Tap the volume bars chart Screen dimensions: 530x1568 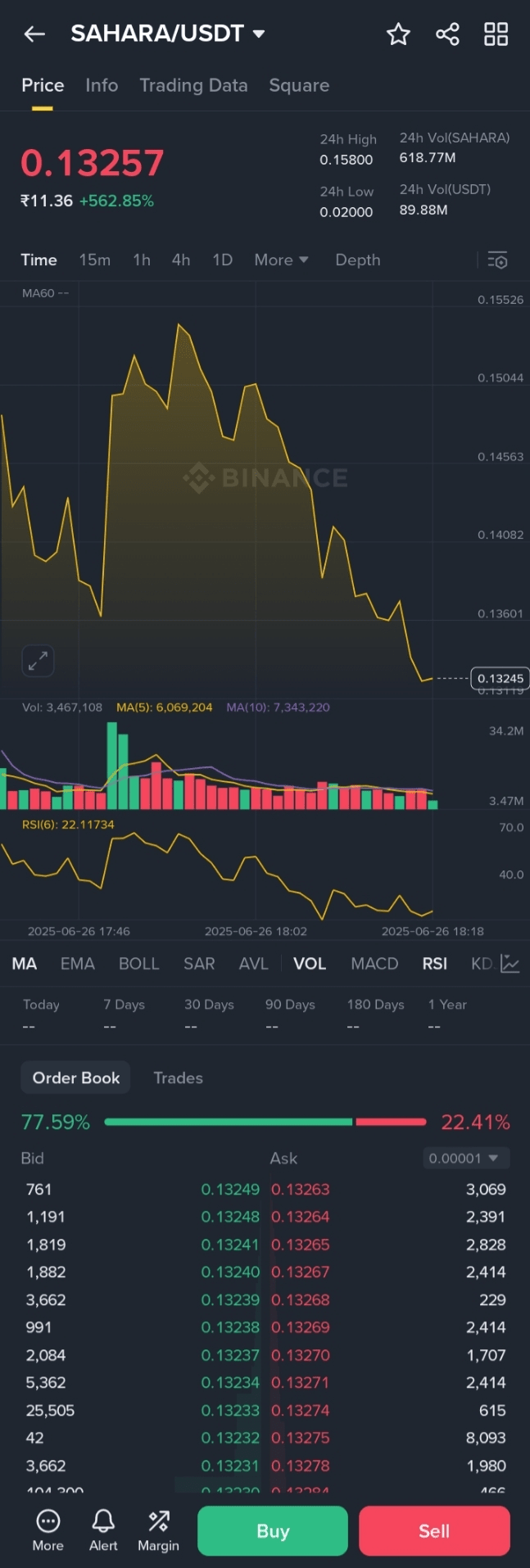(x=217, y=766)
